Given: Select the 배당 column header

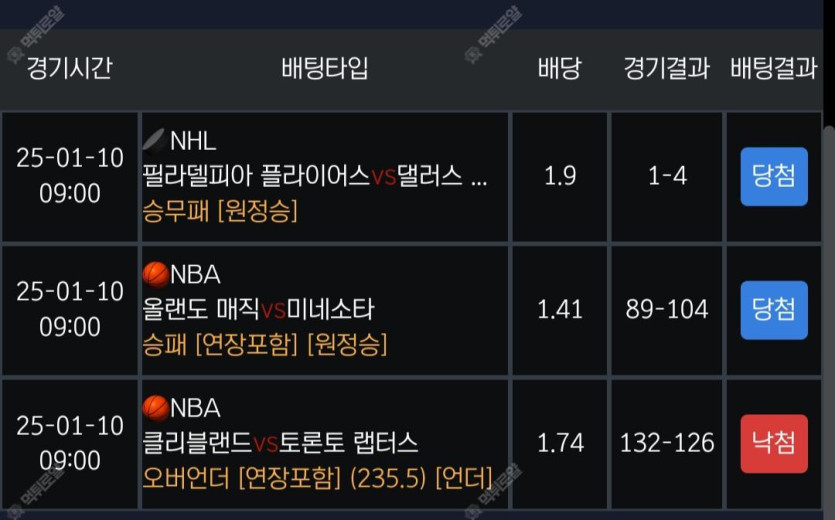Looking at the screenshot, I should tap(559, 68).
